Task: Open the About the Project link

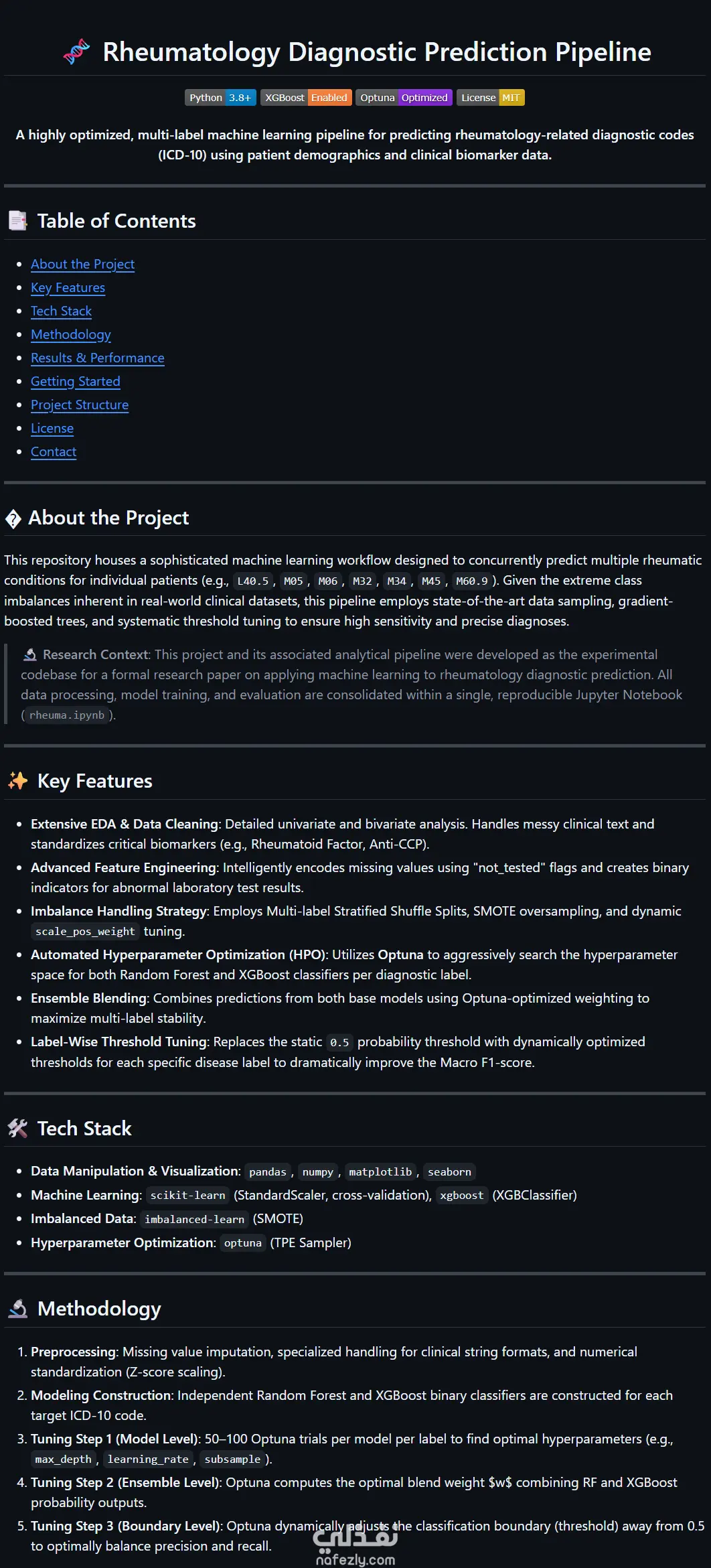Action: [x=82, y=265]
